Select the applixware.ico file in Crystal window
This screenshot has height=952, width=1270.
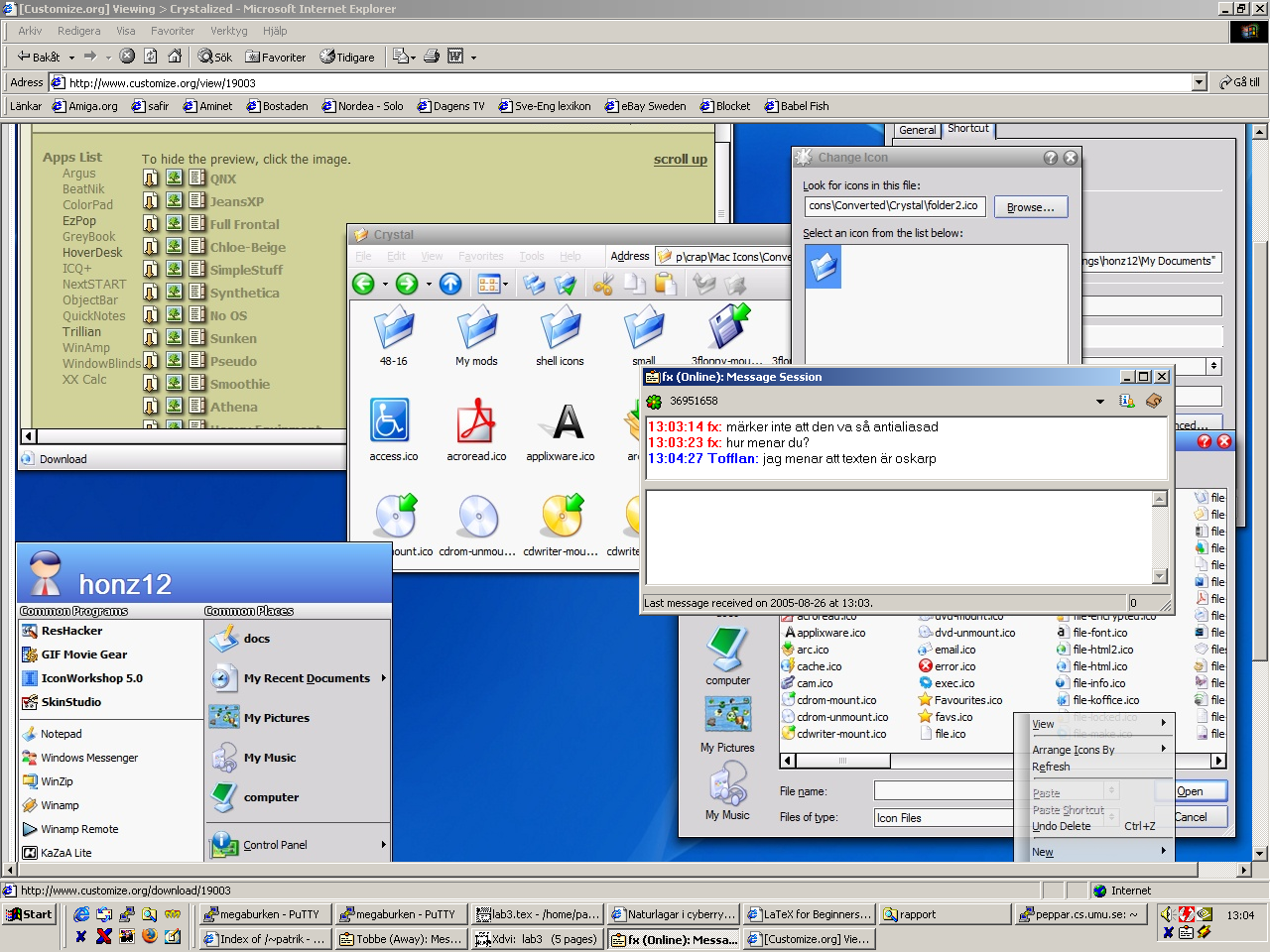tap(561, 429)
